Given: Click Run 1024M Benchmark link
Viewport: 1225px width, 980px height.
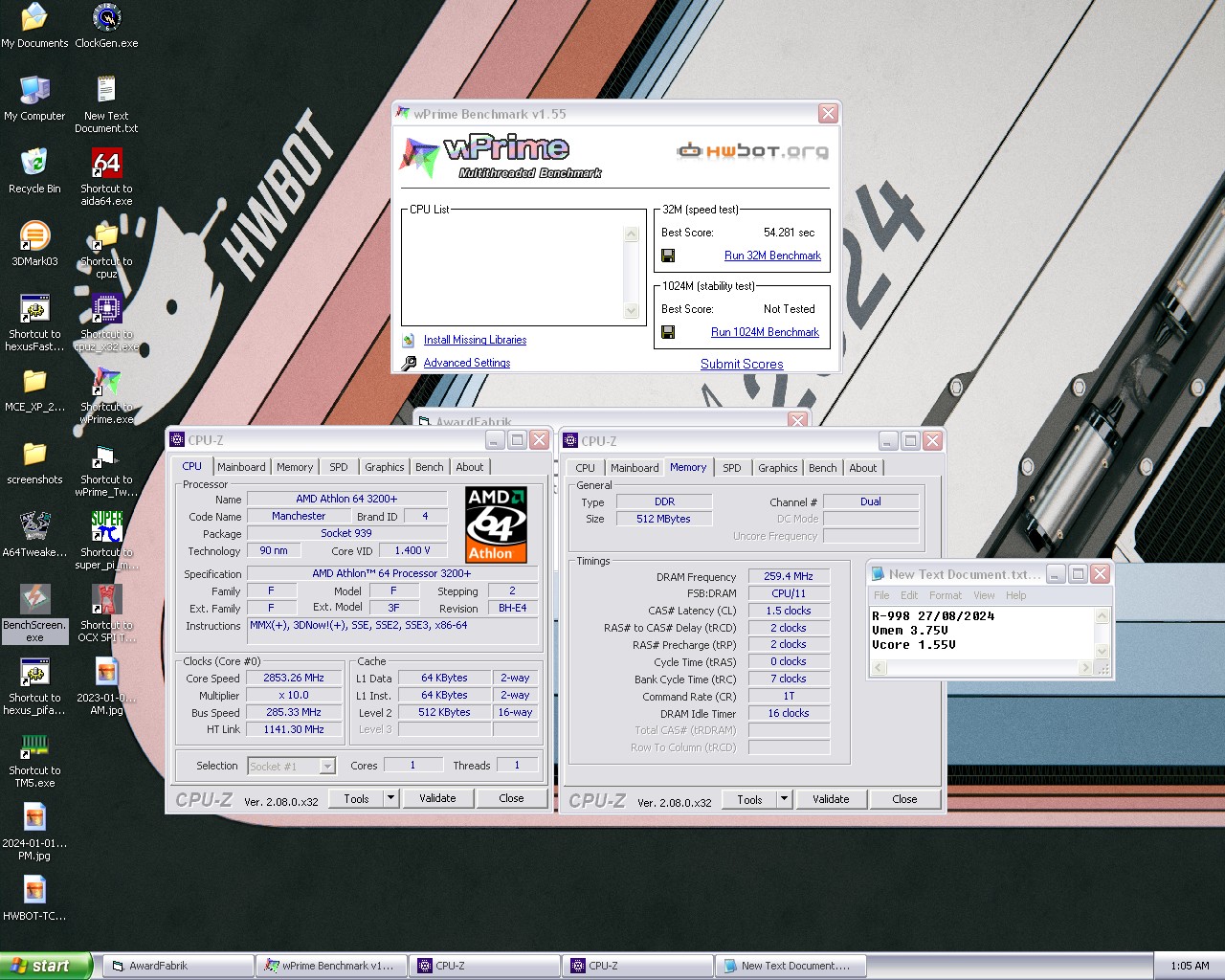Looking at the screenshot, I should [x=765, y=332].
